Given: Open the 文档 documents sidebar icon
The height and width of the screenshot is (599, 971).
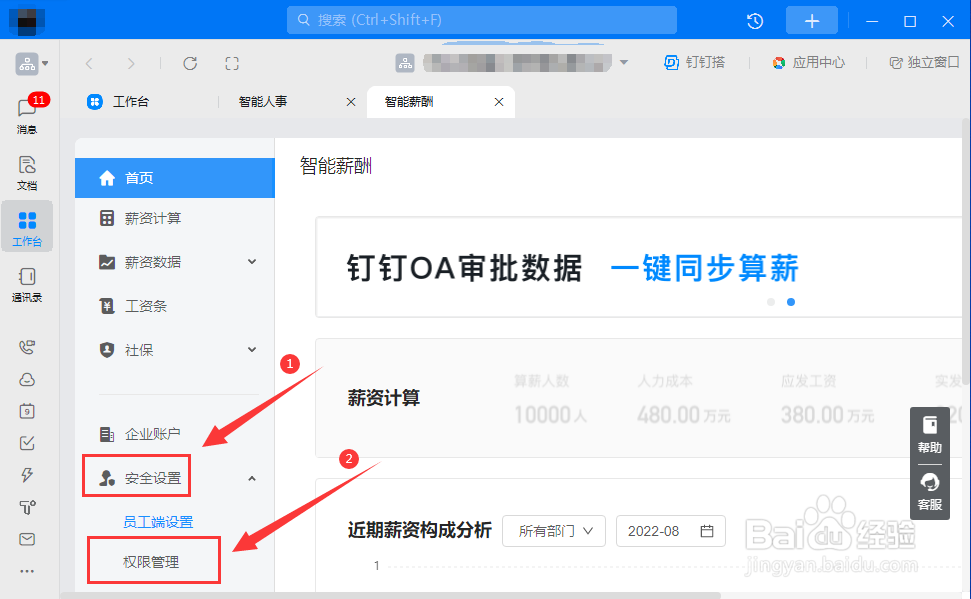Looking at the screenshot, I should pyautogui.click(x=27, y=172).
